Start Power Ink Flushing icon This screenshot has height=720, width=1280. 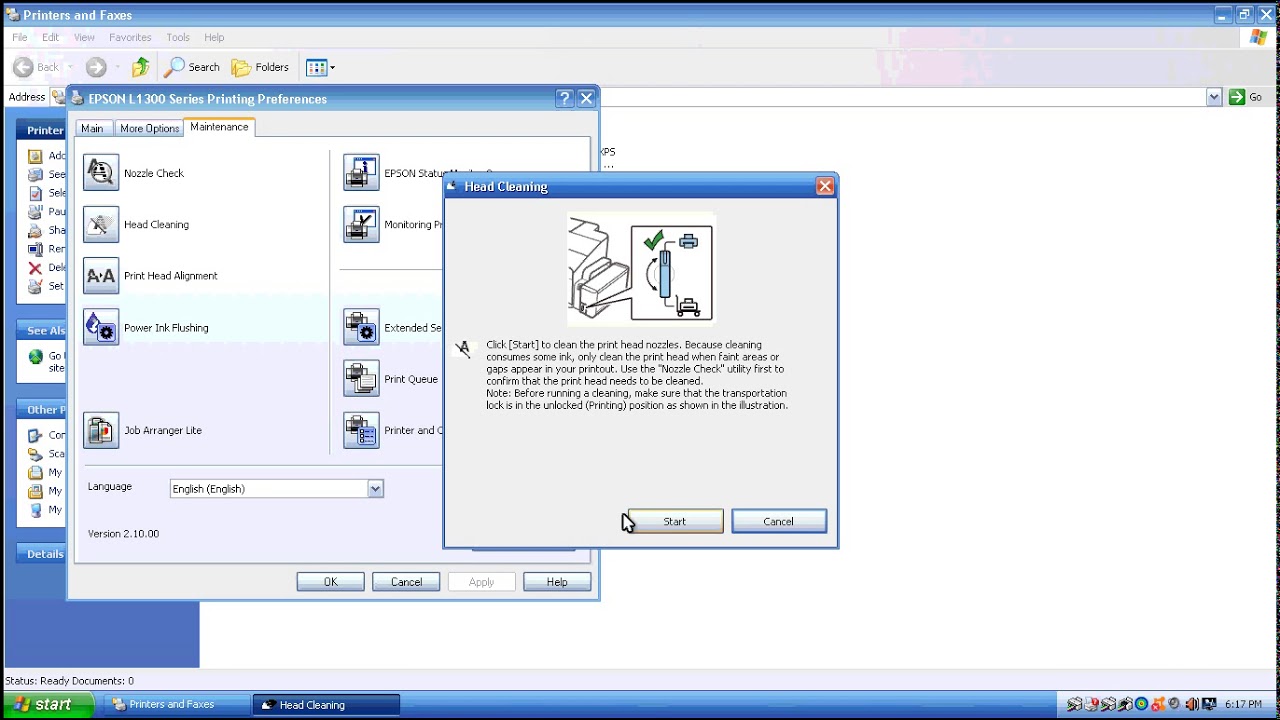101,327
